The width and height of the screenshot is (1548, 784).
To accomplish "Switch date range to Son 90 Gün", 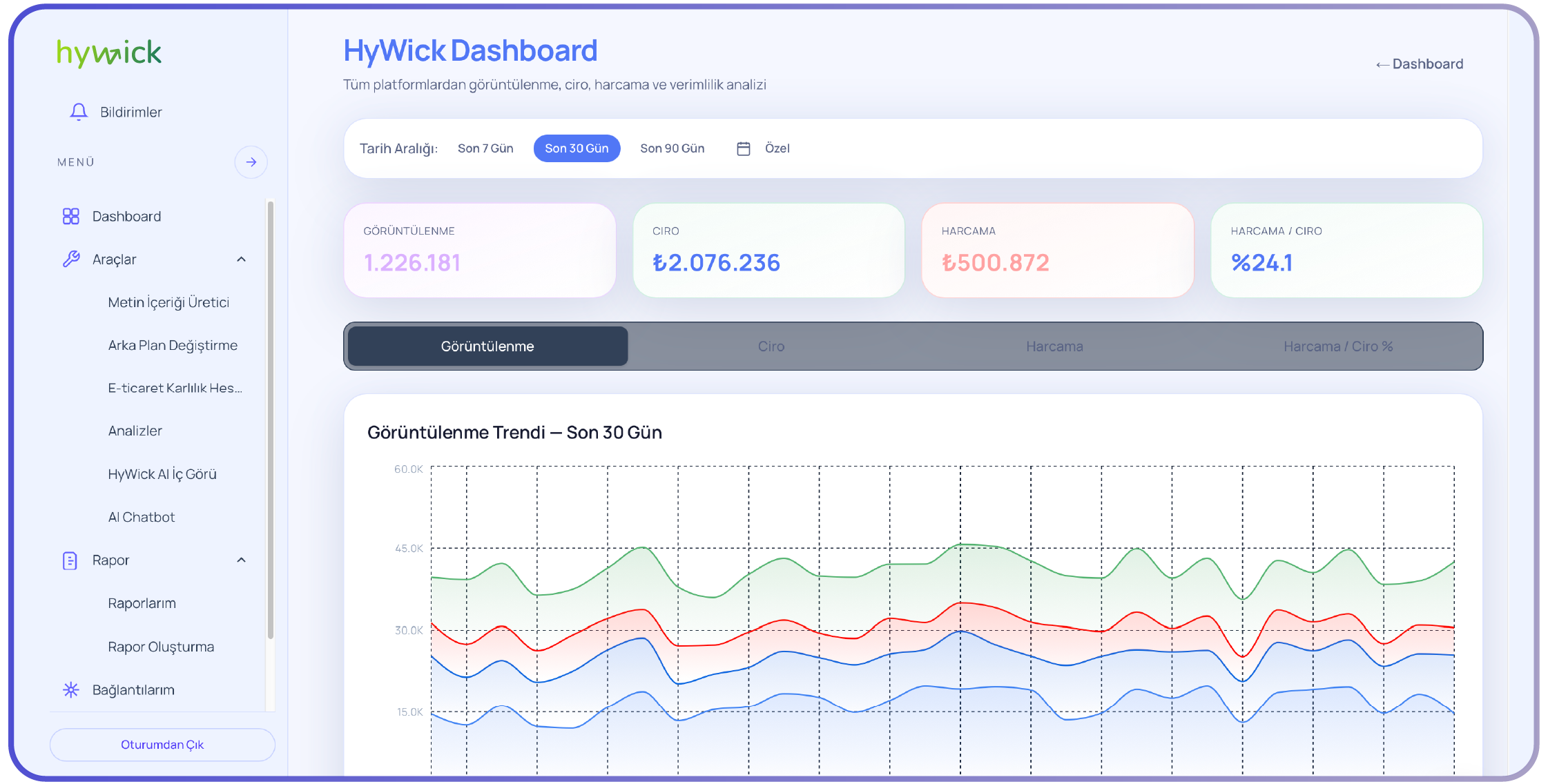I will [x=672, y=148].
